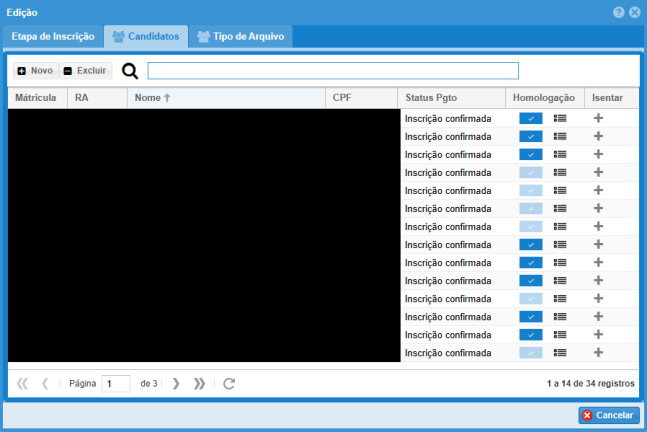Open the help question mark icon
This screenshot has height=432, width=647.
click(x=619, y=12)
